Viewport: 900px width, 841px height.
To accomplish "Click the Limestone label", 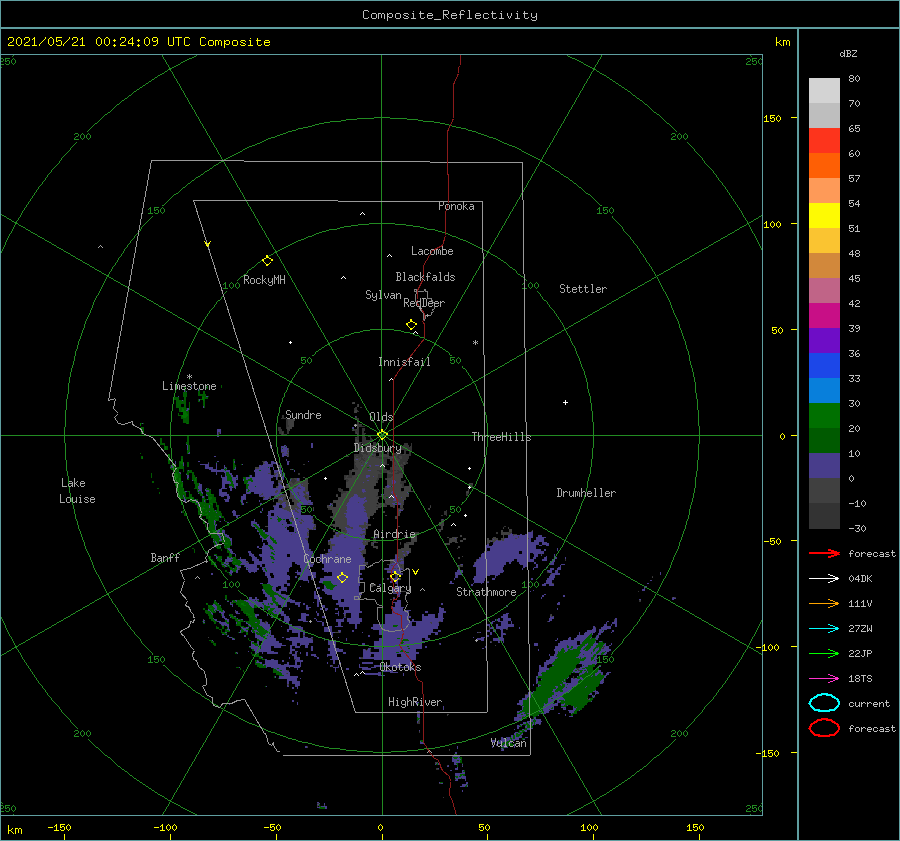I will tap(189, 386).
